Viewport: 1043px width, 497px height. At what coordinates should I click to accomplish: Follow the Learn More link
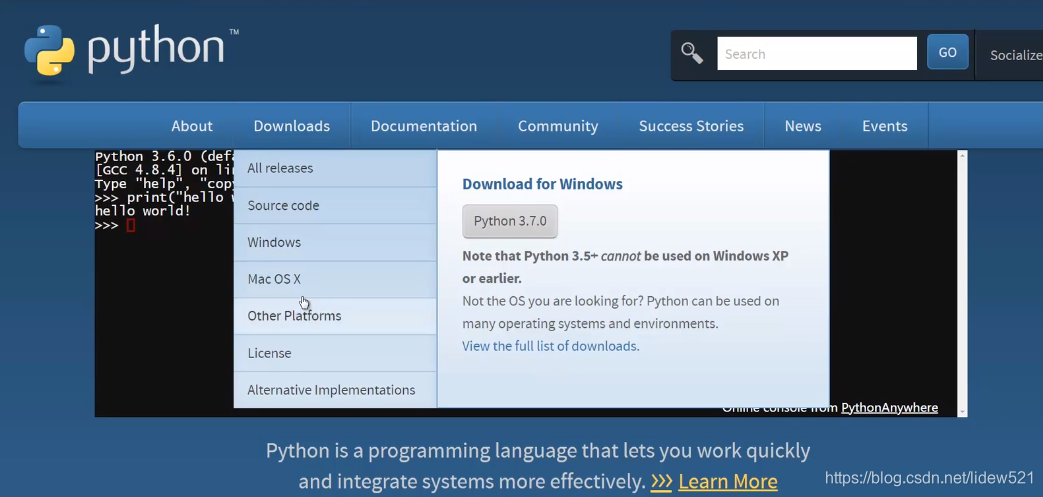pyautogui.click(x=728, y=481)
